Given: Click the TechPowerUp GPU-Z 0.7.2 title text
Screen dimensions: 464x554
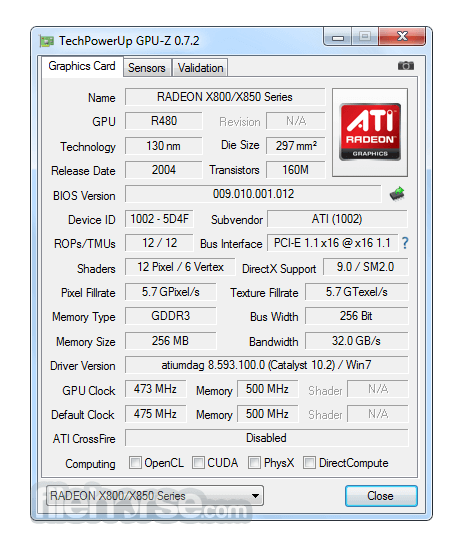Looking at the screenshot, I should pyautogui.click(x=129, y=41).
